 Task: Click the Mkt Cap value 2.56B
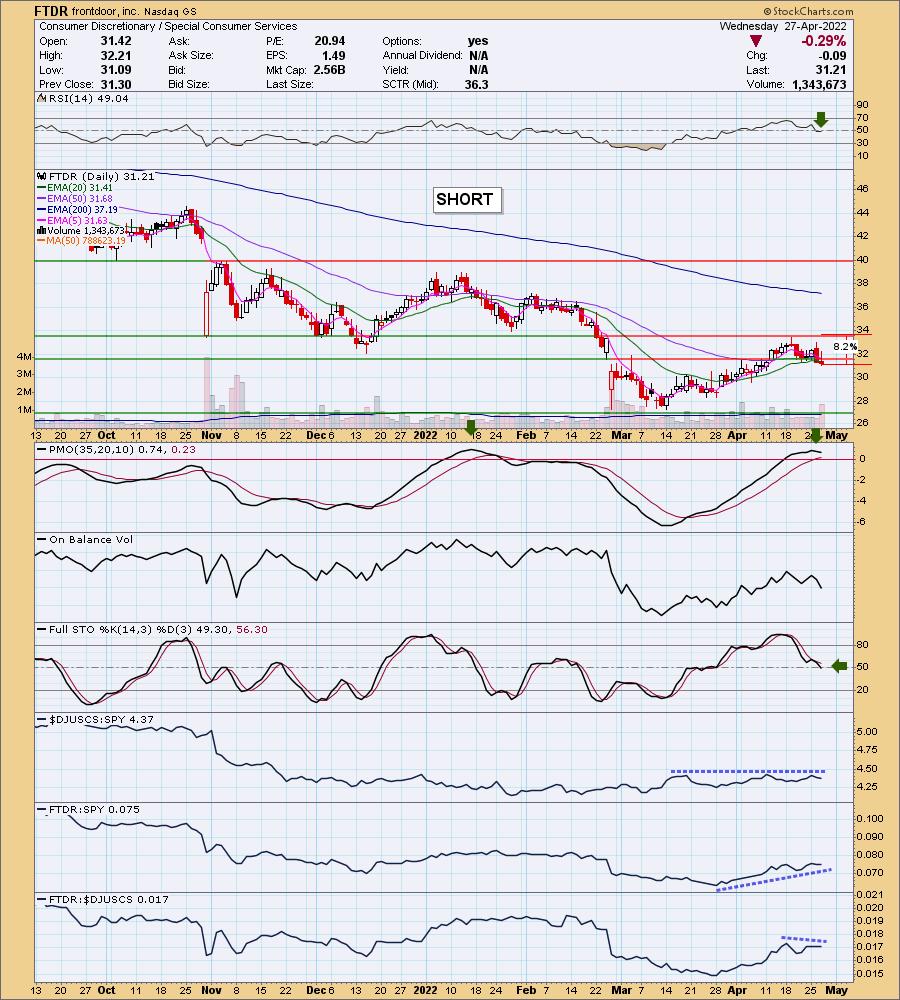[329, 70]
